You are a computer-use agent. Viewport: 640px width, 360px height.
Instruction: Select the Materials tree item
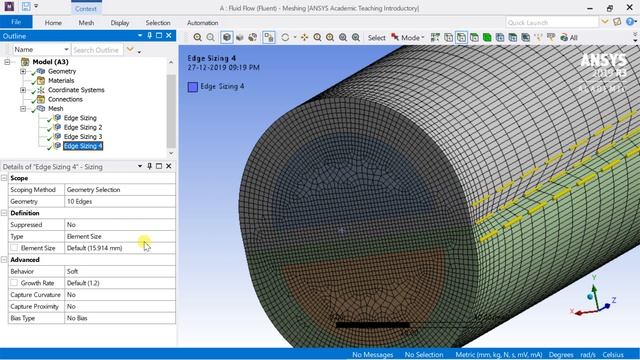(x=61, y=80)
